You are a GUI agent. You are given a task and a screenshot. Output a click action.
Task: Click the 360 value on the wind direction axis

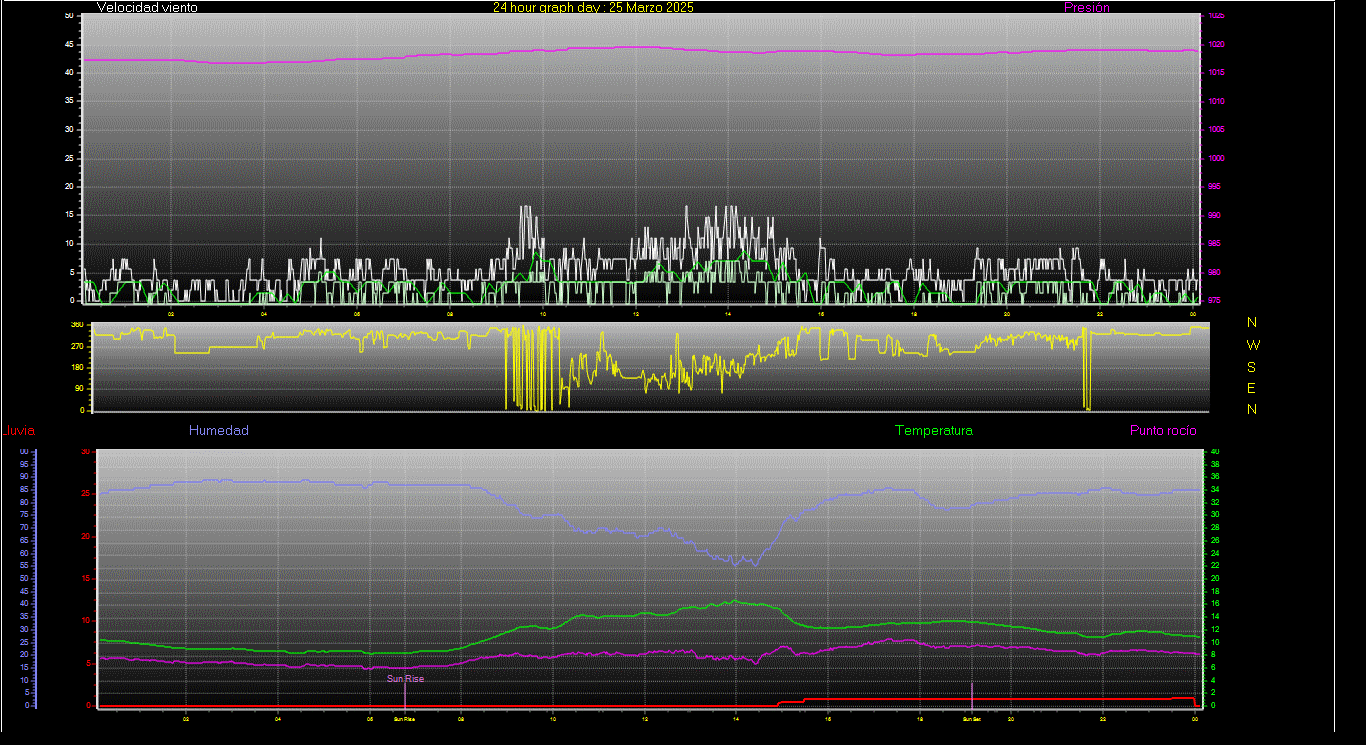[x=77, y=324]
